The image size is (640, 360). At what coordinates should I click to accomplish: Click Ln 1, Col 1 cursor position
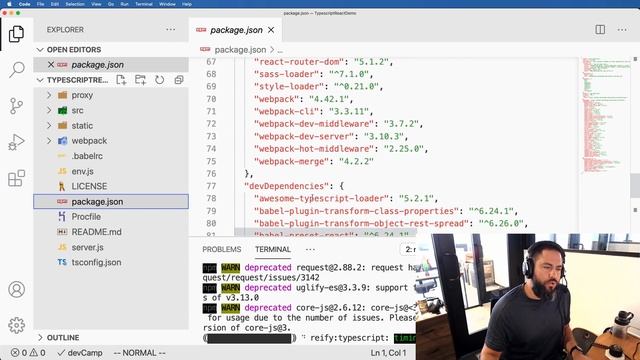coord(388,353)
